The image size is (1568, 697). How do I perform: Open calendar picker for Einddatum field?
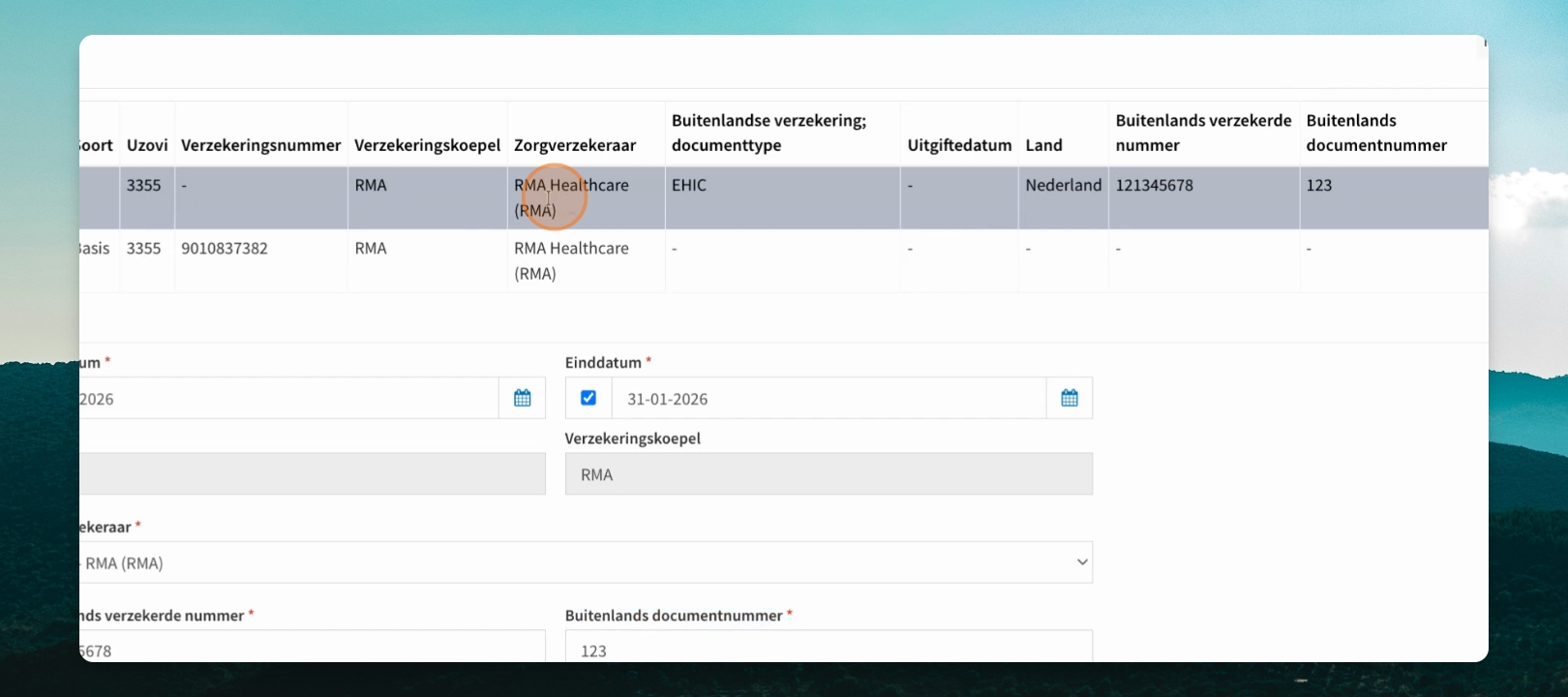point(1070,398)
